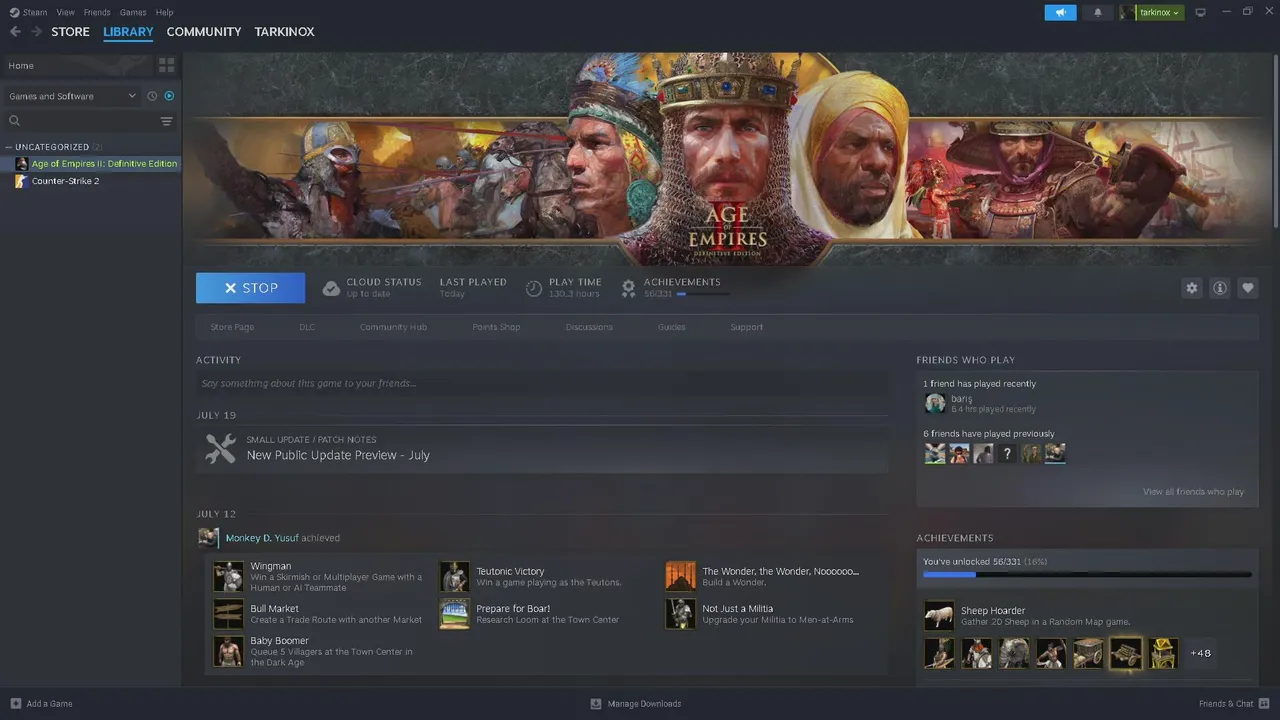The height and width of the screenshot is (720, 1280).
Task: Click the cloud status icon
Action: [331, 288]
